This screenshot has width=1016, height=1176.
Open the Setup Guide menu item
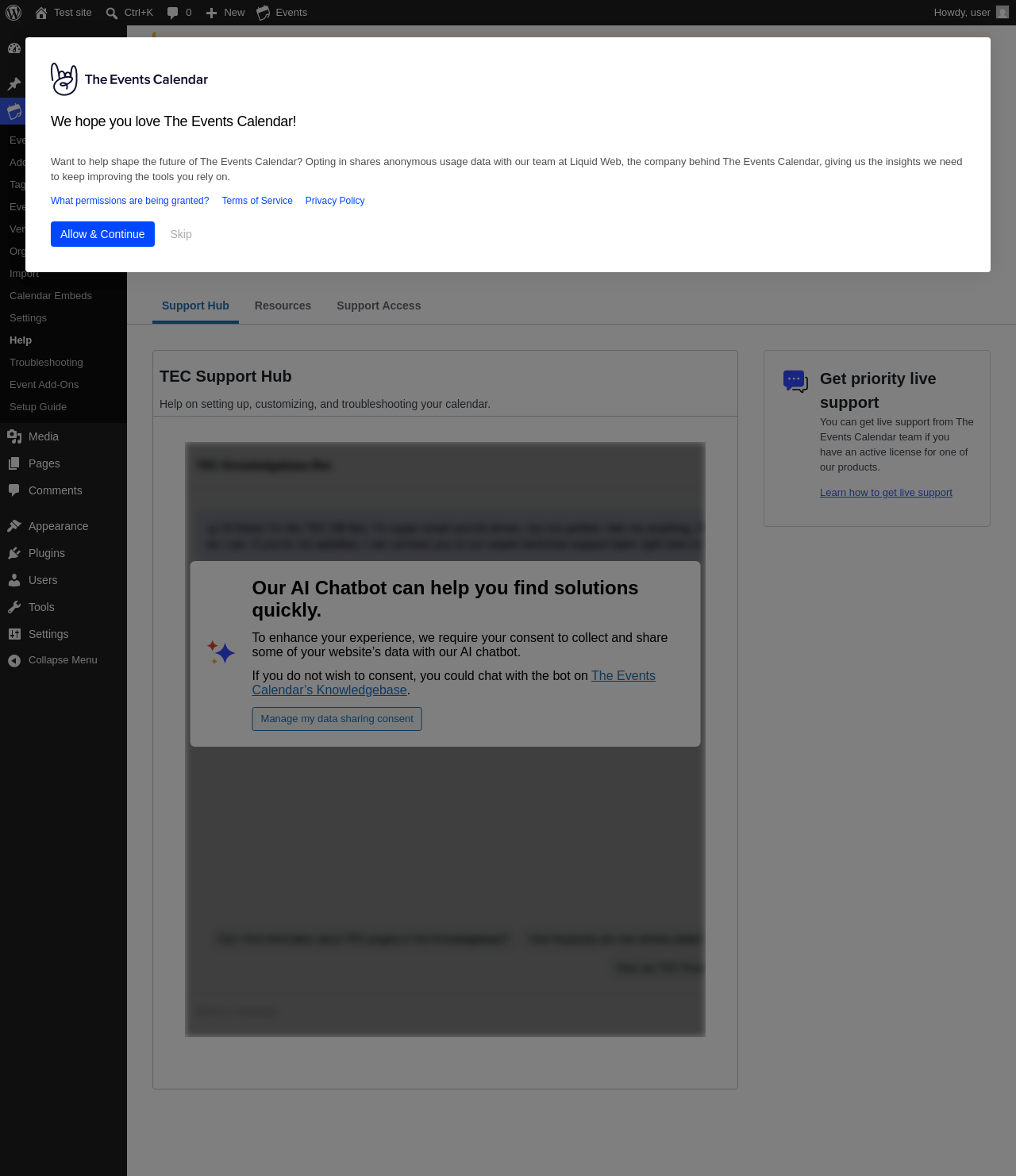[x=38, y=407]
